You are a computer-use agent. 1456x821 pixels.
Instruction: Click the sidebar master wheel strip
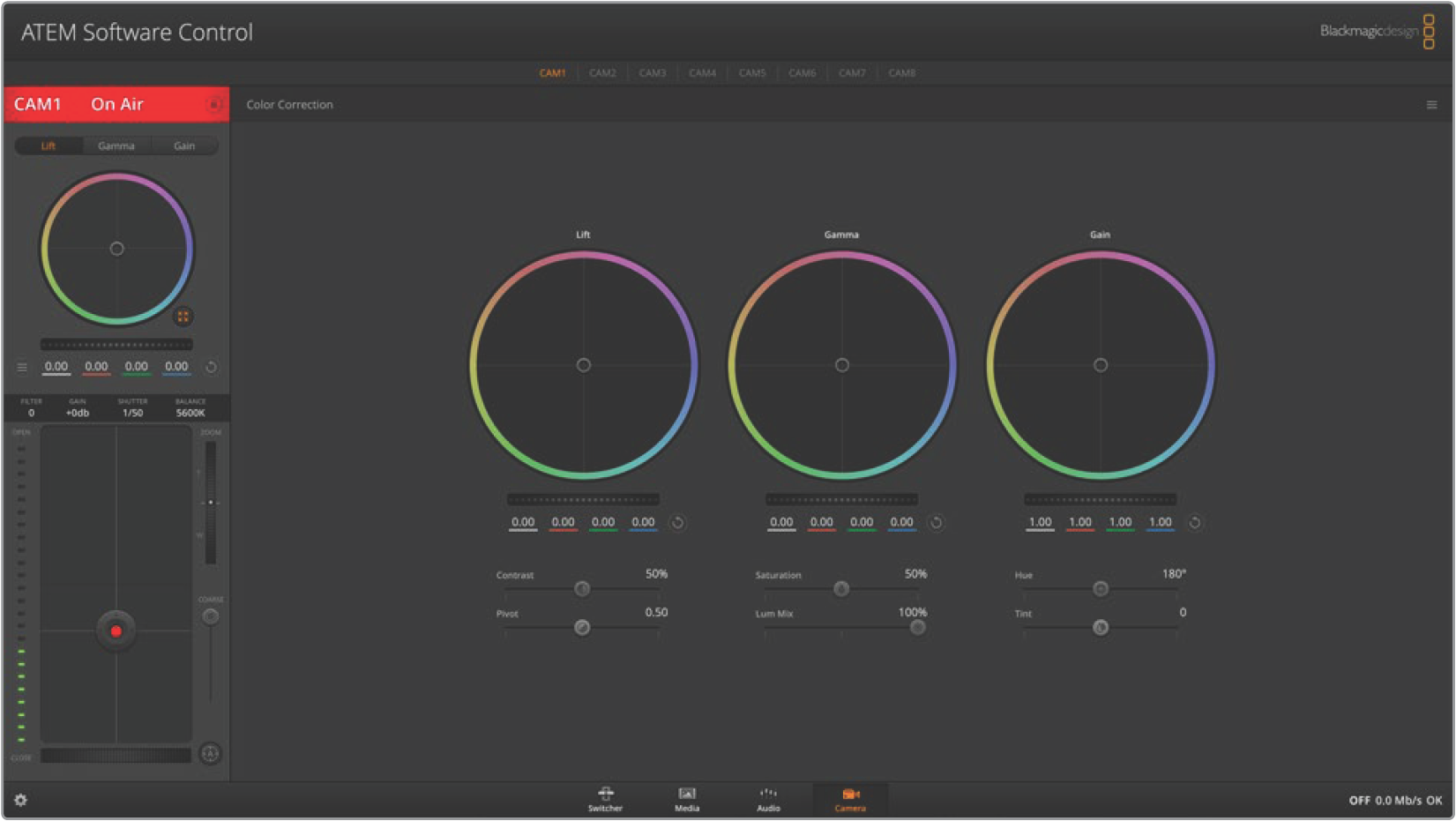tap(116, 345)
